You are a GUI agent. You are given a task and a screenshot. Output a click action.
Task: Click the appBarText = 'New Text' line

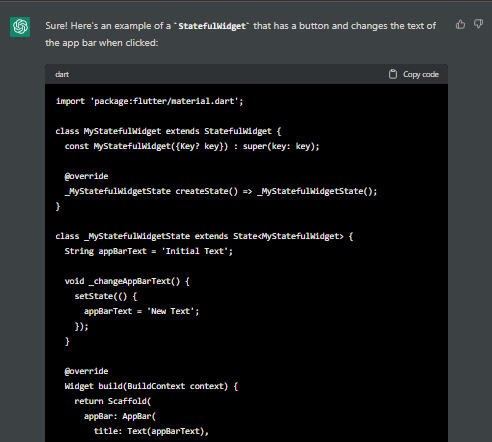pyautogui.click(x=142, y=311)
